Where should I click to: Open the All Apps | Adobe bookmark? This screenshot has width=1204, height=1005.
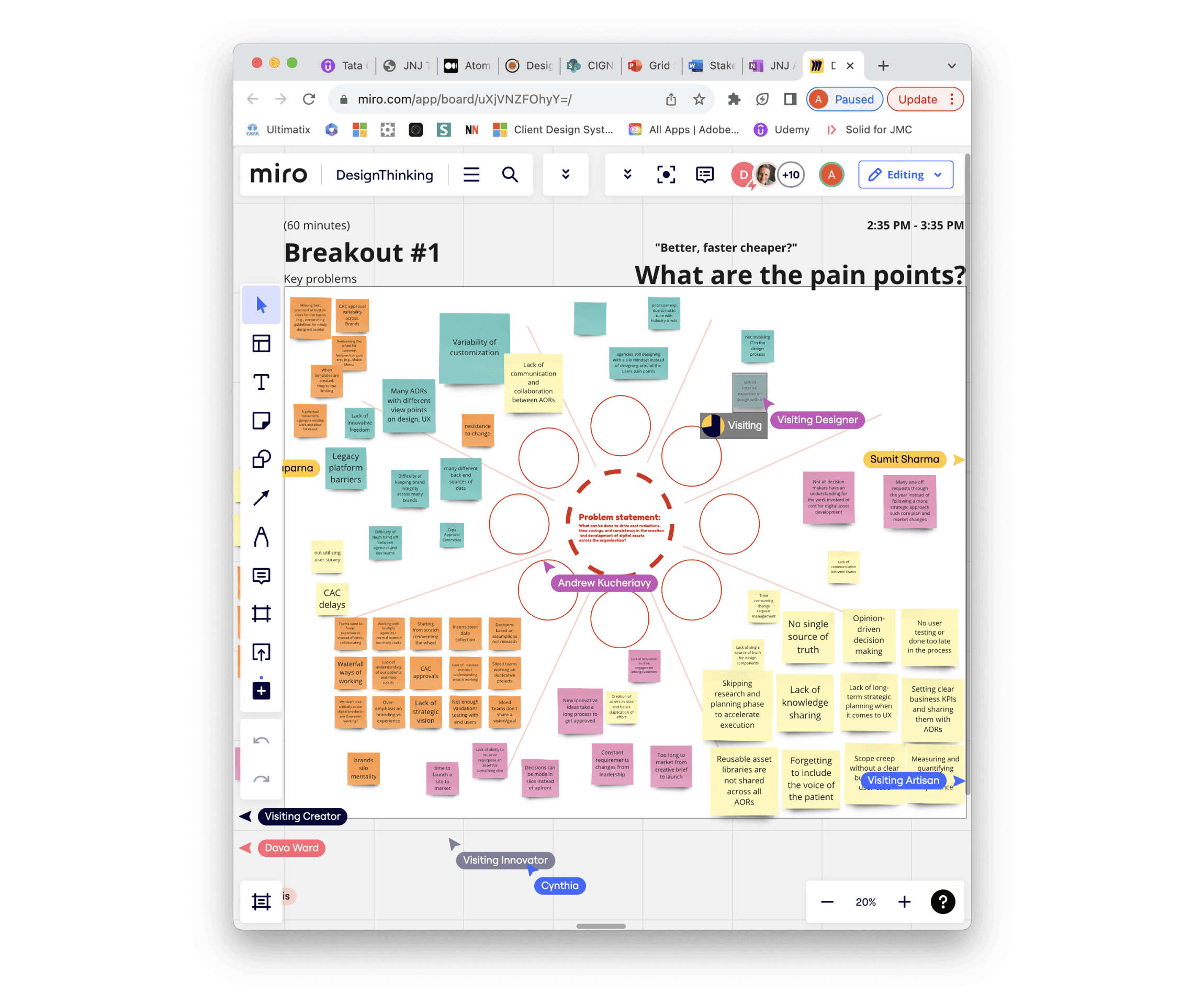point(684,130)
